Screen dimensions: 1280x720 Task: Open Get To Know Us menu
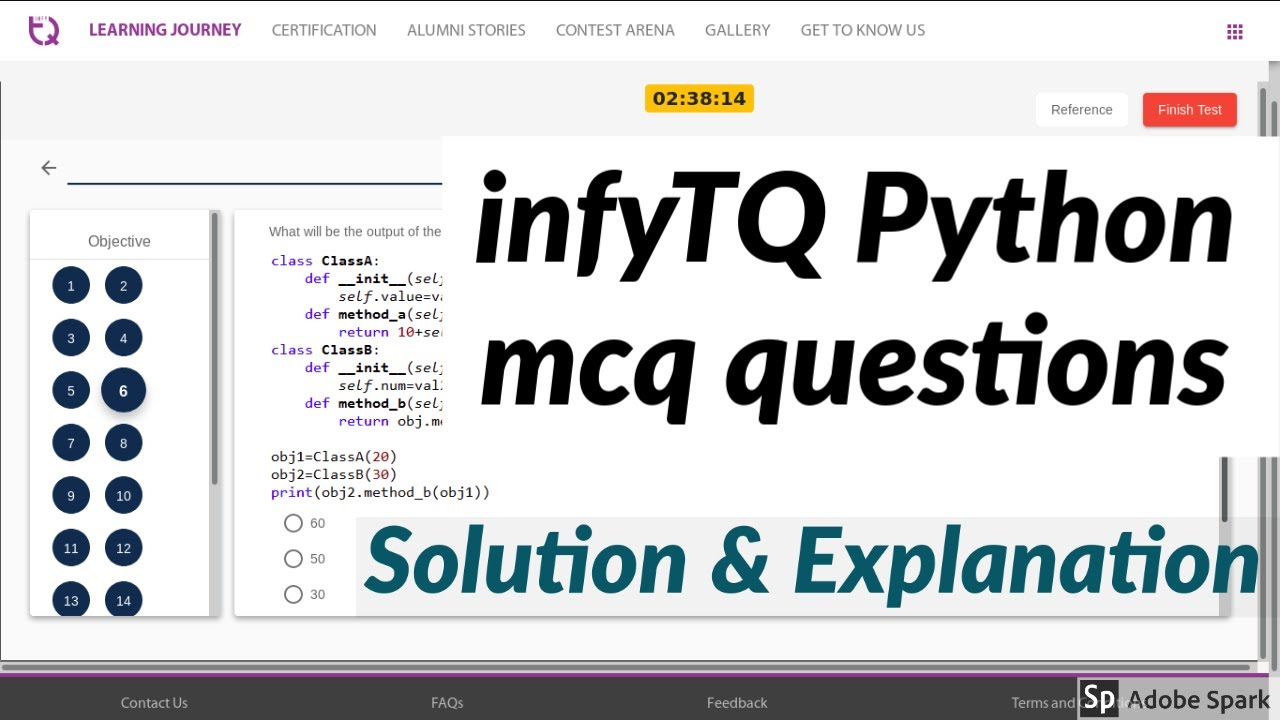pyautogui.click(x=862, y=30)
